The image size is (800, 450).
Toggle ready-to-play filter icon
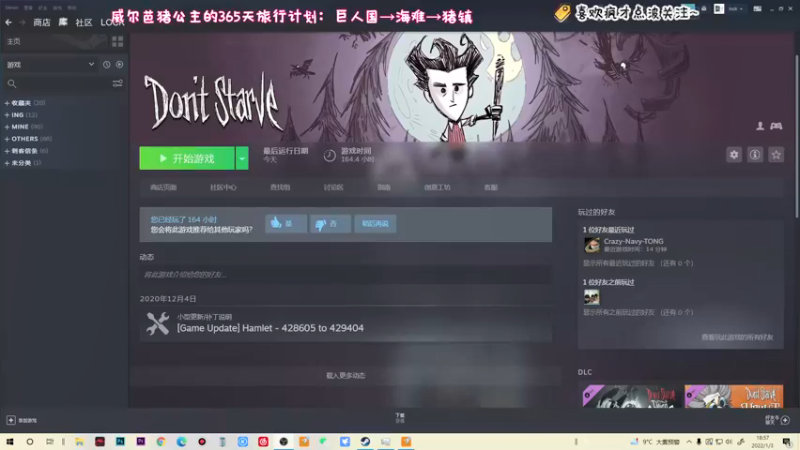click(x=119, y=65)
